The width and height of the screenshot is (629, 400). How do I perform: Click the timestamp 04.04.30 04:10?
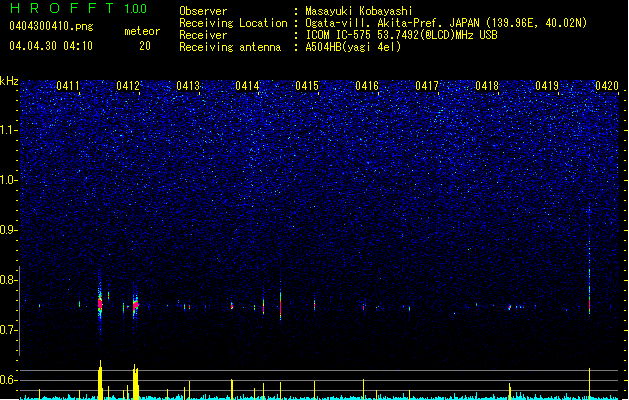(51, 46)
